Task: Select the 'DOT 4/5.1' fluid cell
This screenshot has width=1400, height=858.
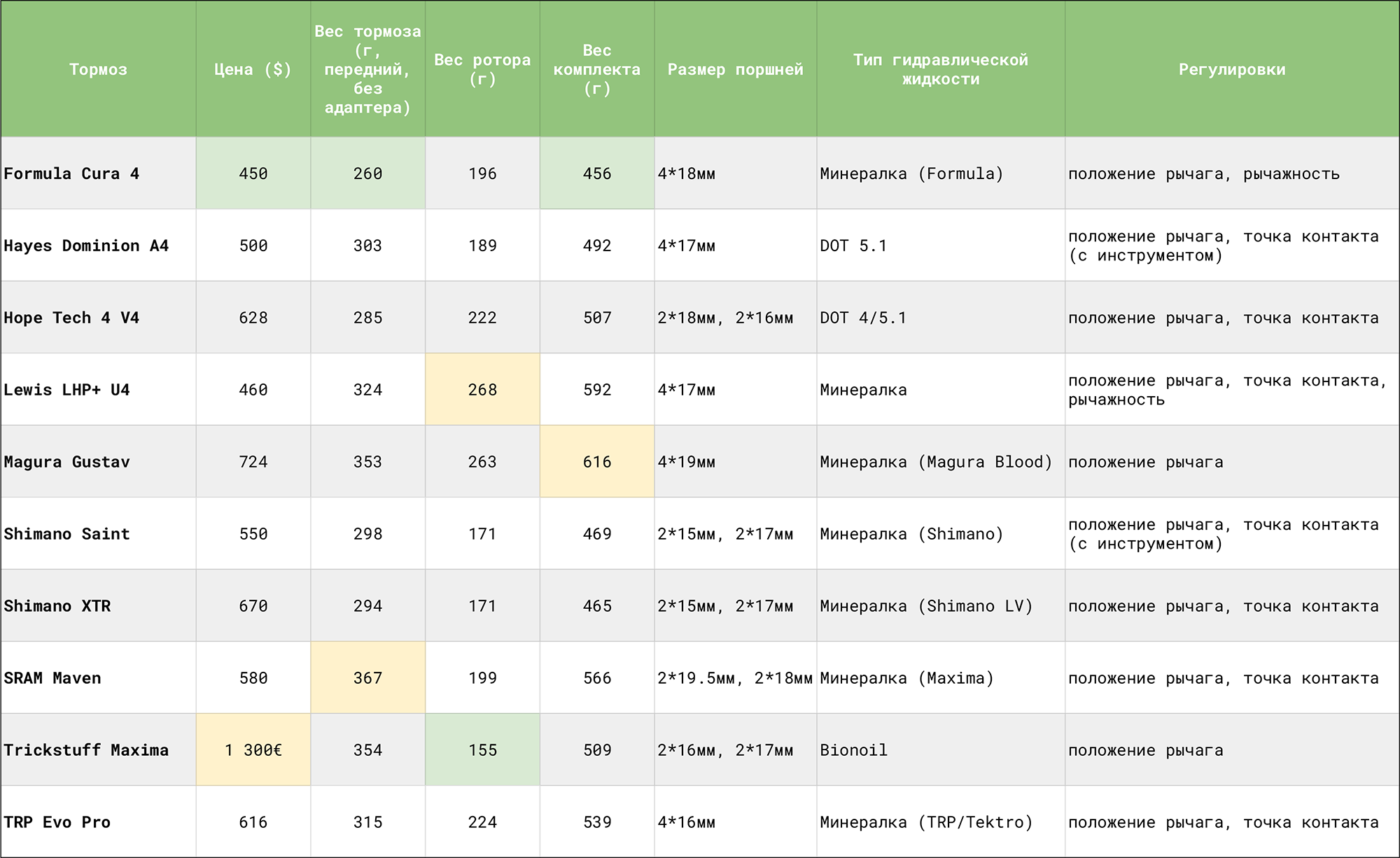Action: pos(863,318)
